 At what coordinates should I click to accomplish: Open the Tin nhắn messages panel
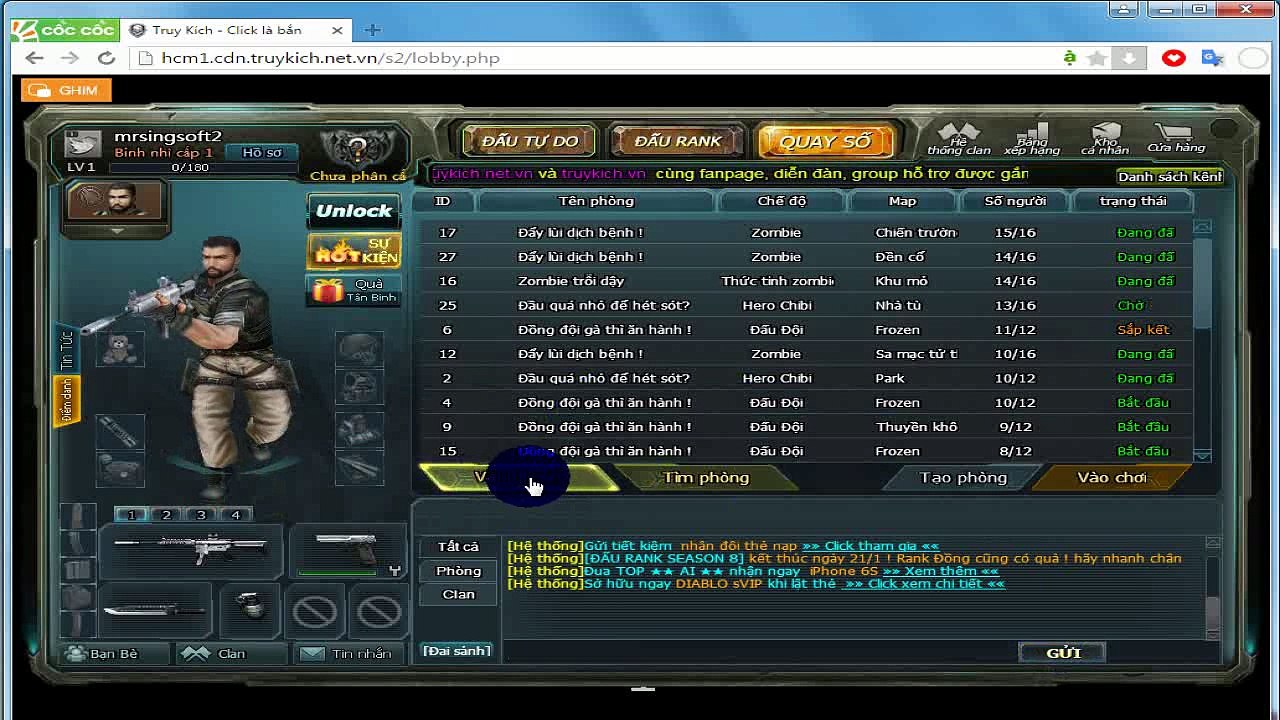point(348,654)
